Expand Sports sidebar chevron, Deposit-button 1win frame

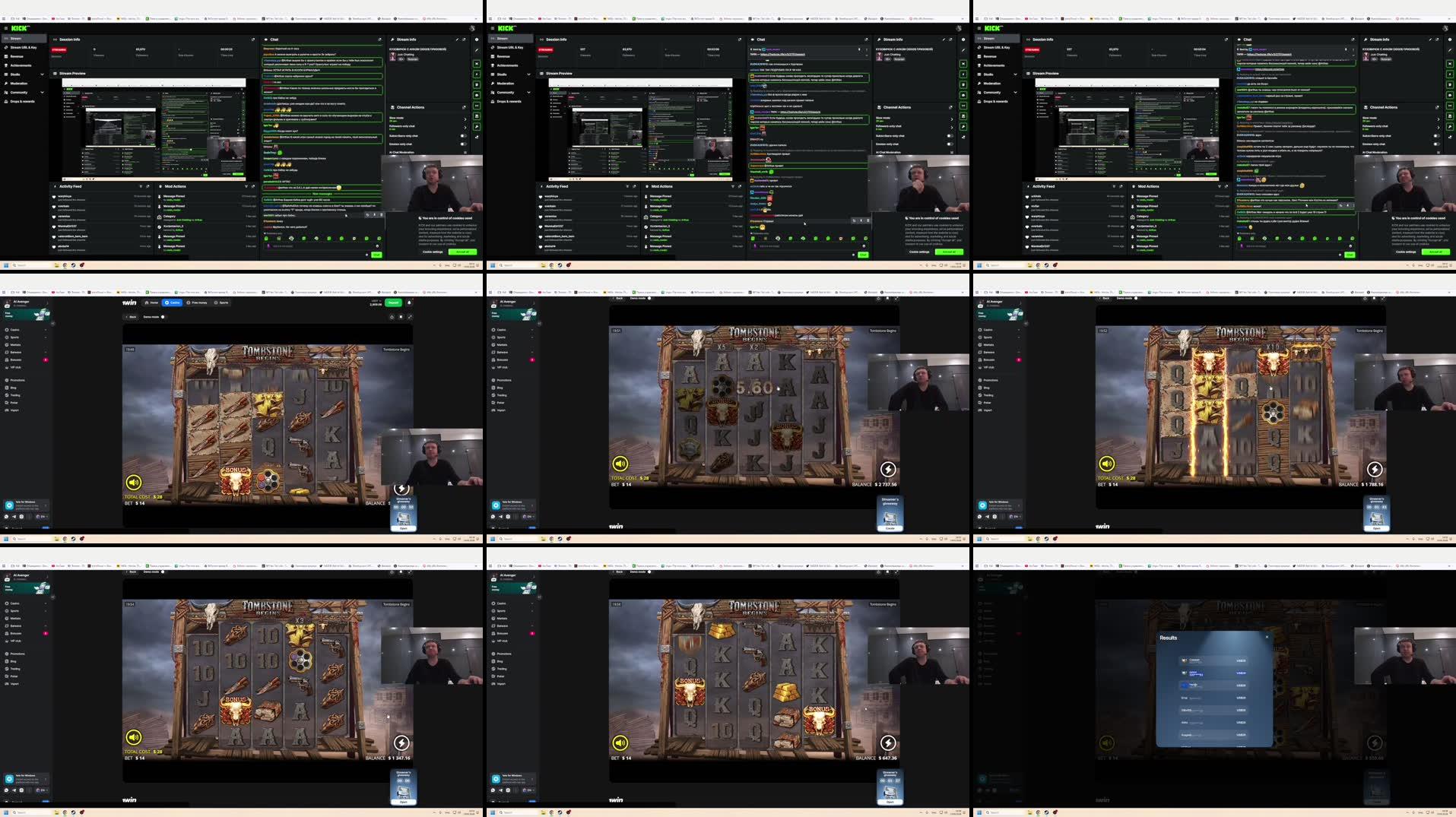[46, 337]
